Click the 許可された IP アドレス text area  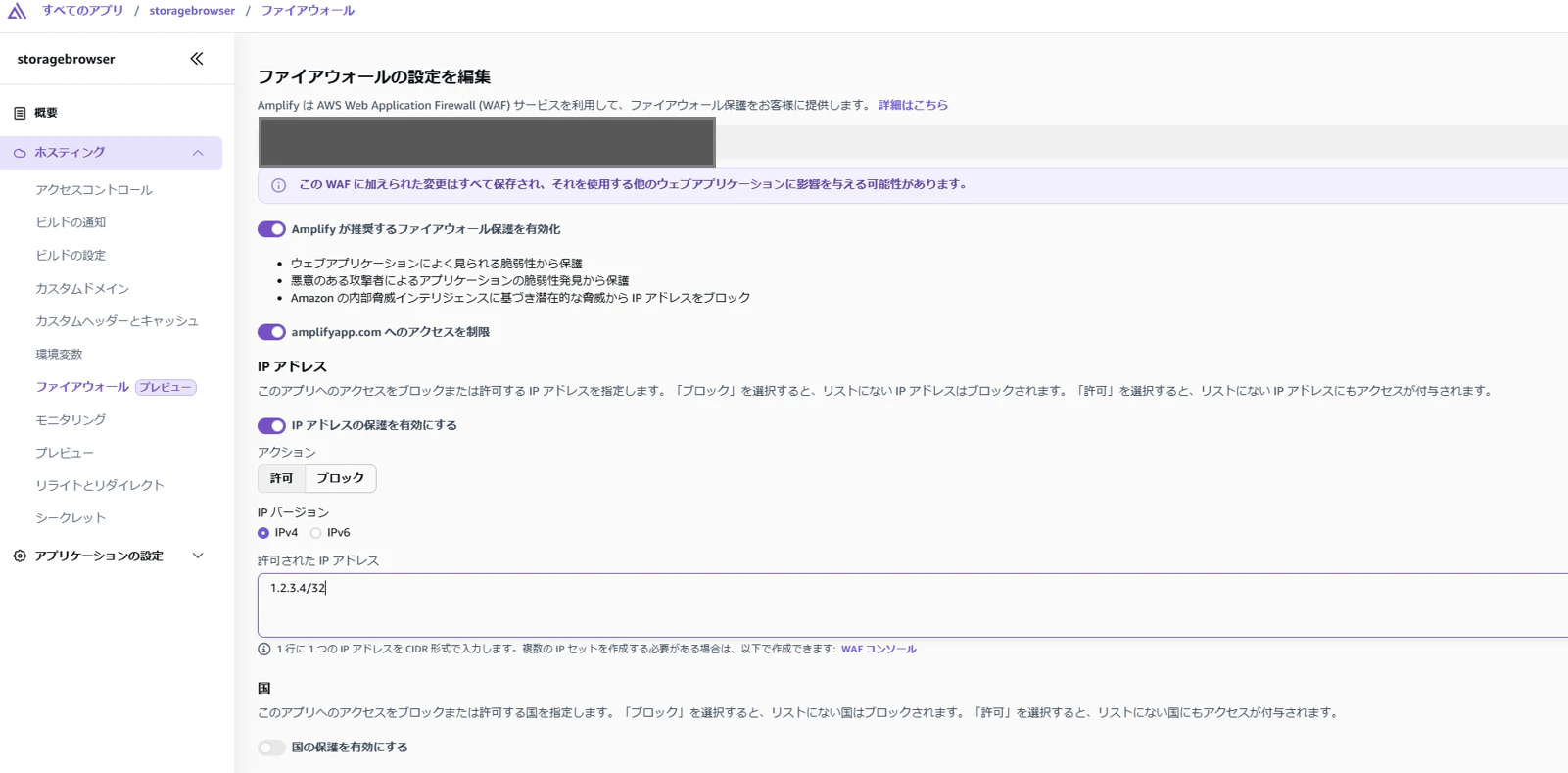913,605
